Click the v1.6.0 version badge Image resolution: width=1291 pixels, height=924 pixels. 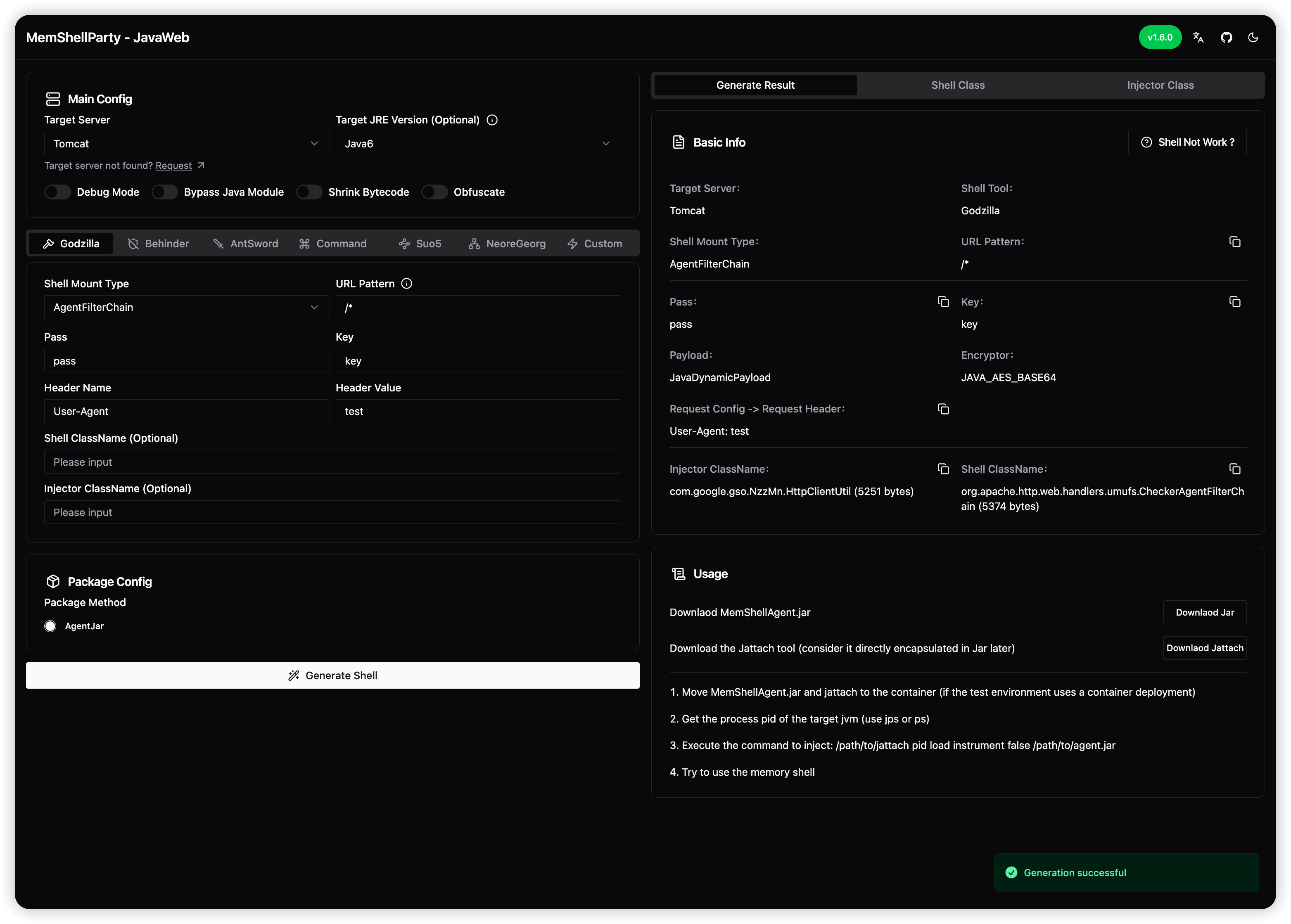(1160, 38)
